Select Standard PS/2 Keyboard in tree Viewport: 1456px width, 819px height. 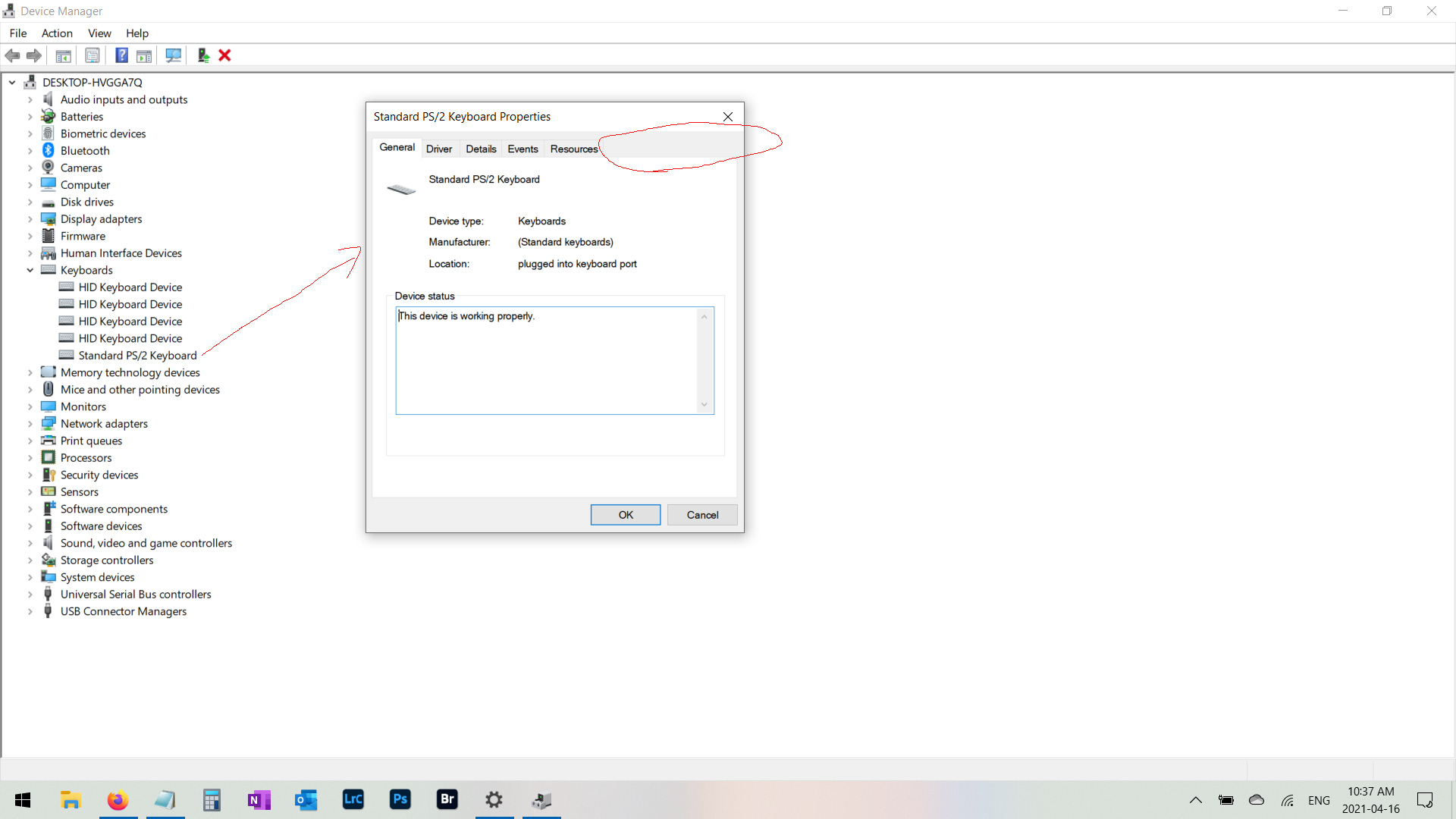(137, 356)
